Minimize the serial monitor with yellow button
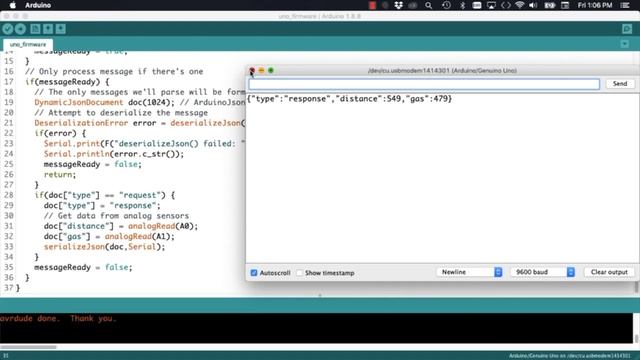Viewport: 640px width, 360px height. pyautogui.click(x=261, y=71)
